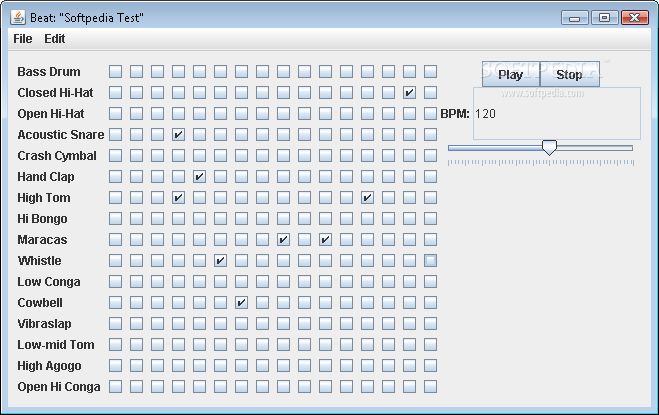Tick the last Open Hi Conga checkbox
This screenshot has height=415, width=659.
(430, 387)
